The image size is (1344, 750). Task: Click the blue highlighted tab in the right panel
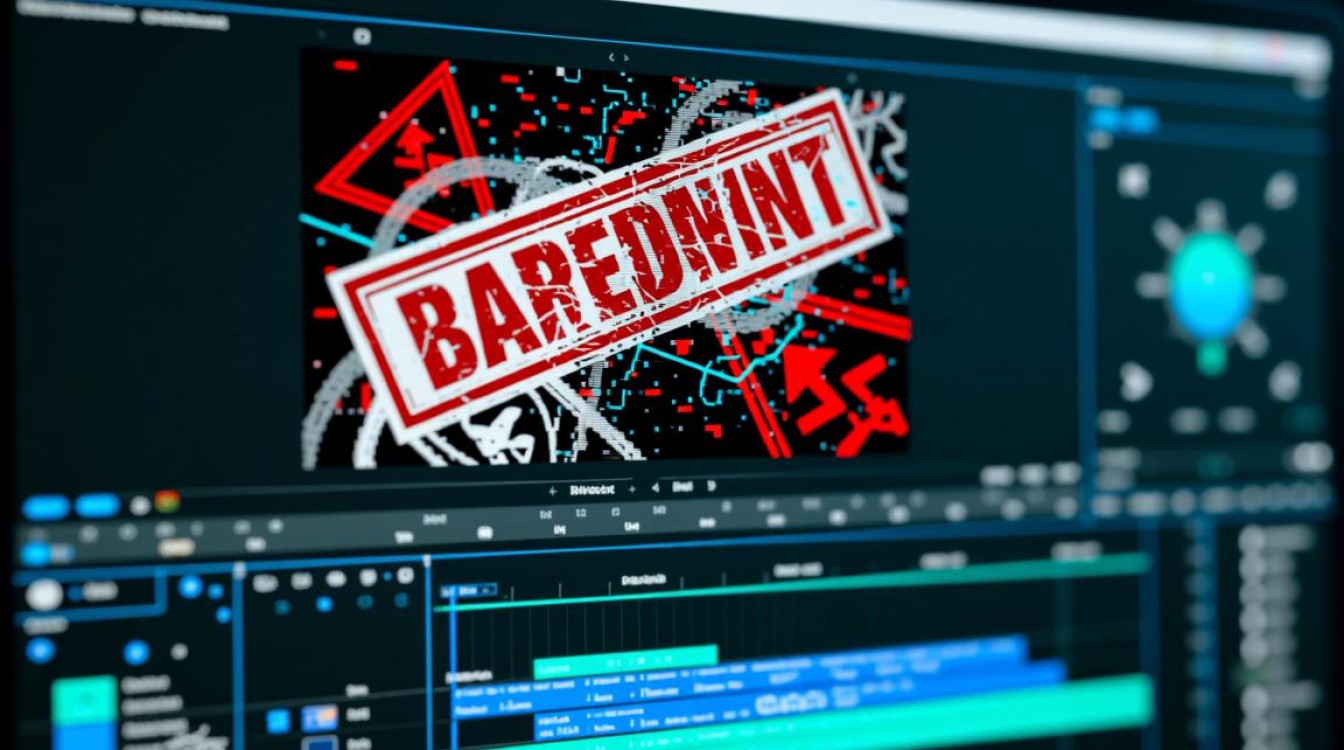click(x=1123, y=121)
